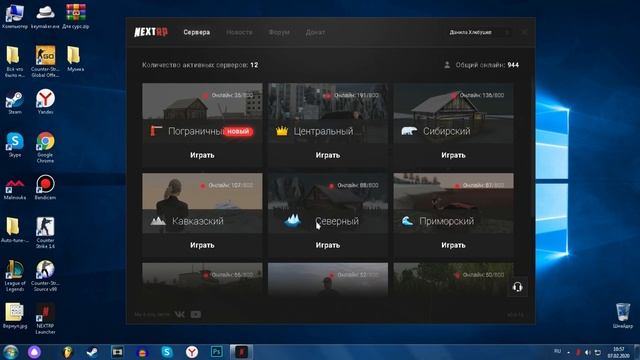Select the Кавказский server thumbnail

point(202,203)
